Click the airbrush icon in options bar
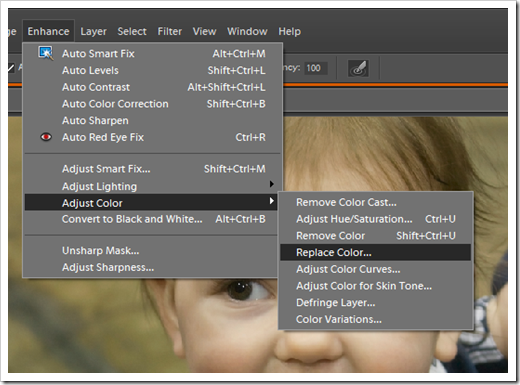Image resolution: width=520 pixels, height=385 pixels. pyautogui.click(x=358, y=68)
